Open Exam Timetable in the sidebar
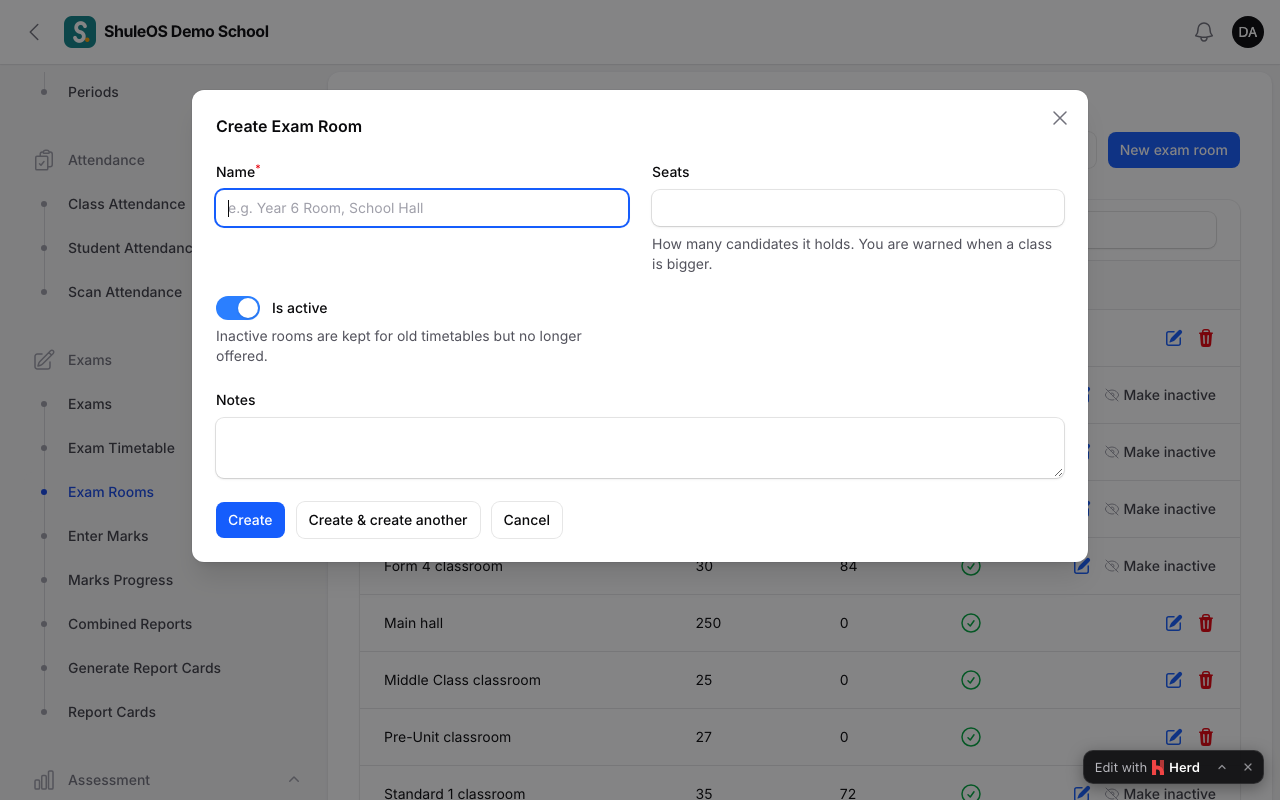 pyautogui.click(x=121, y=448)
